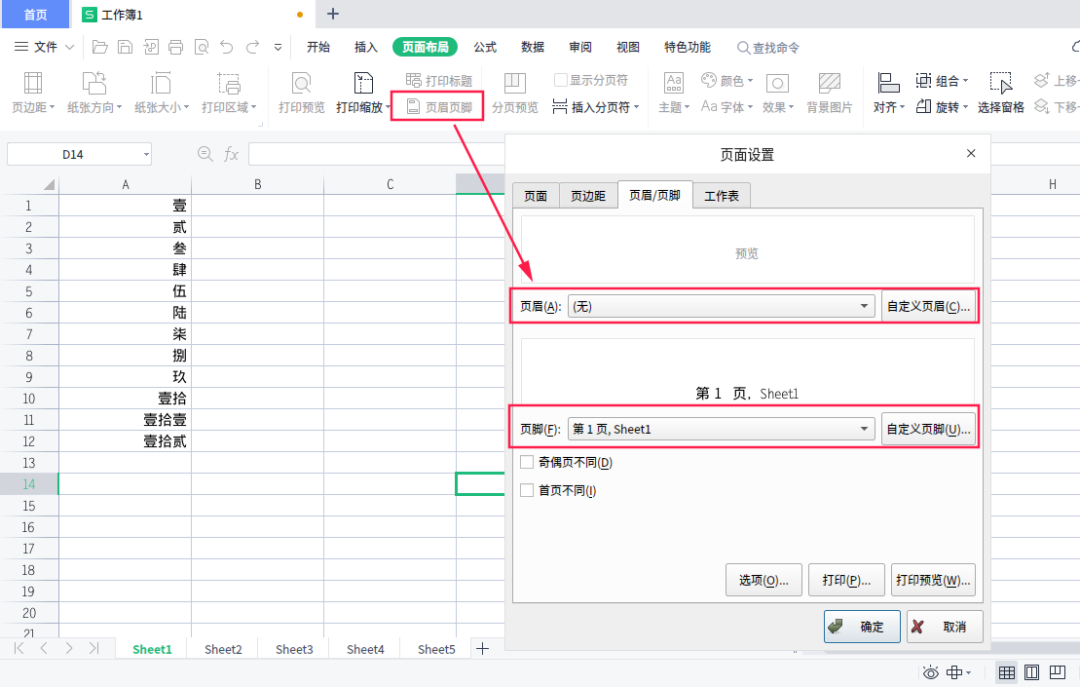Select cell A10 containing 壹拾

click(x=125, y=398)
